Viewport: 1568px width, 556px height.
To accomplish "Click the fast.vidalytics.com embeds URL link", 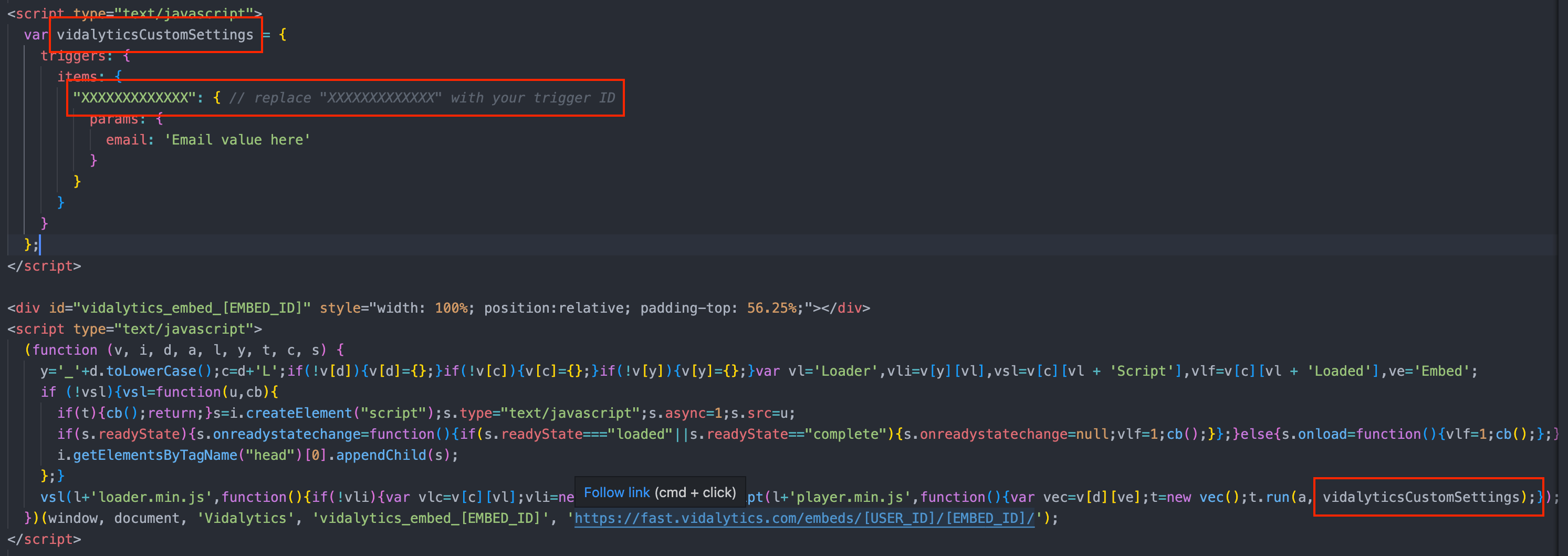I will [804, 518].
